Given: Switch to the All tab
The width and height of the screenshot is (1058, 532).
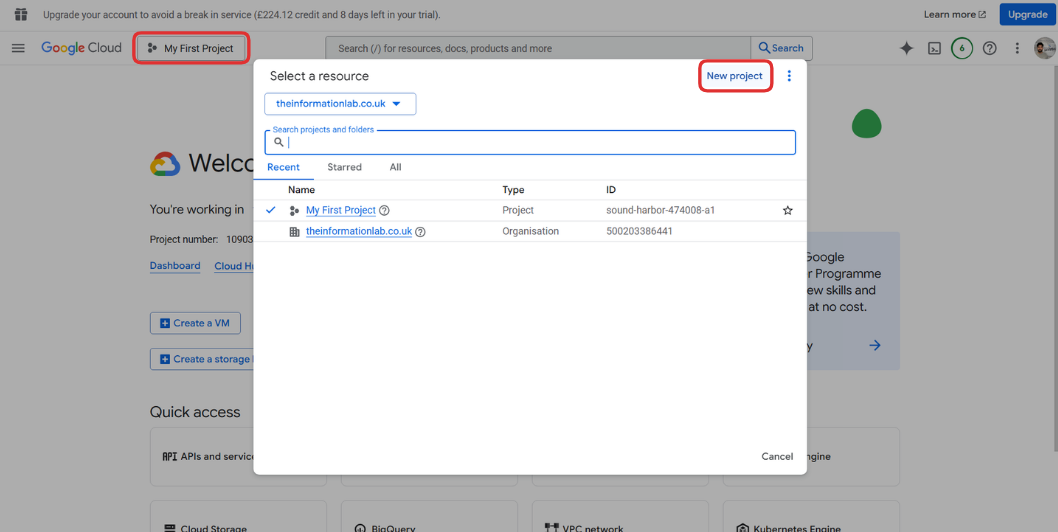Looking at the screenshot, I should click(395, 167).
